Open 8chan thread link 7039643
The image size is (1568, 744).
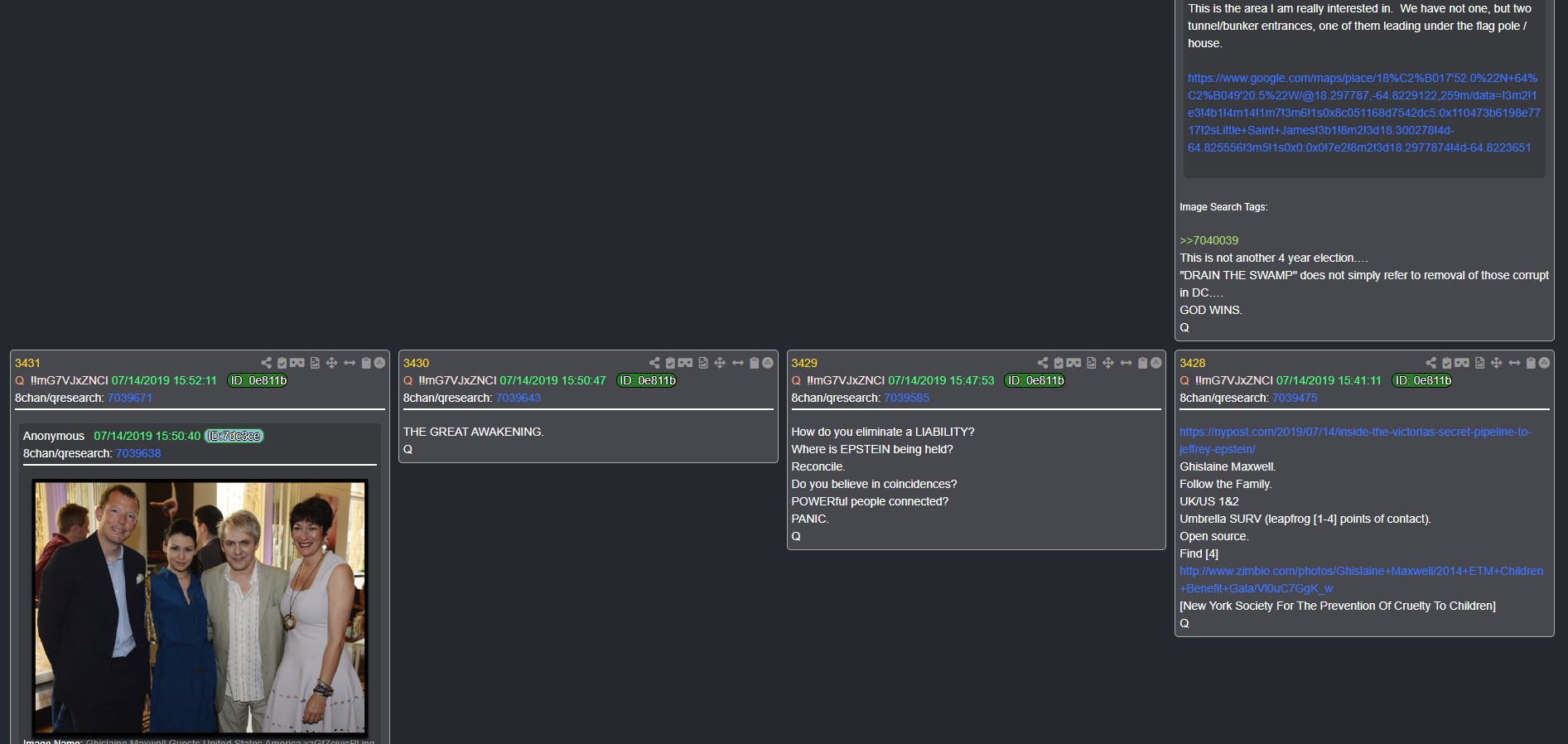(x=519, y=398)
